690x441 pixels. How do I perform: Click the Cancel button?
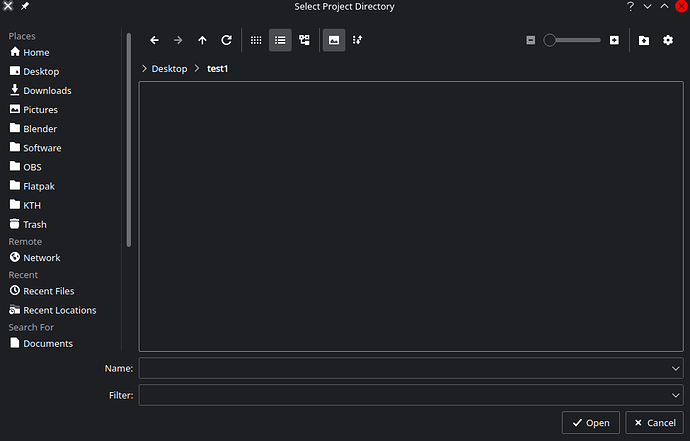(x=654, y=423)
